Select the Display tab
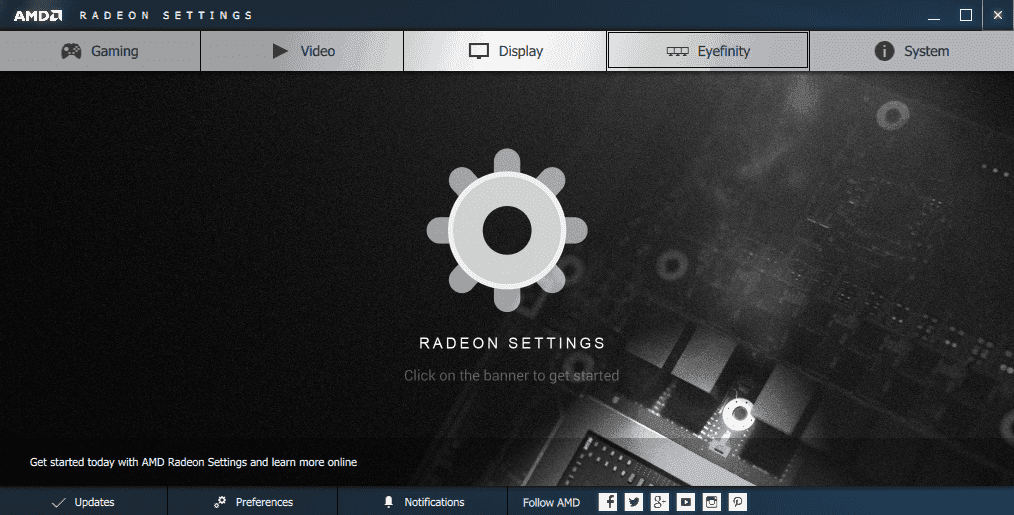 point(505,51)
